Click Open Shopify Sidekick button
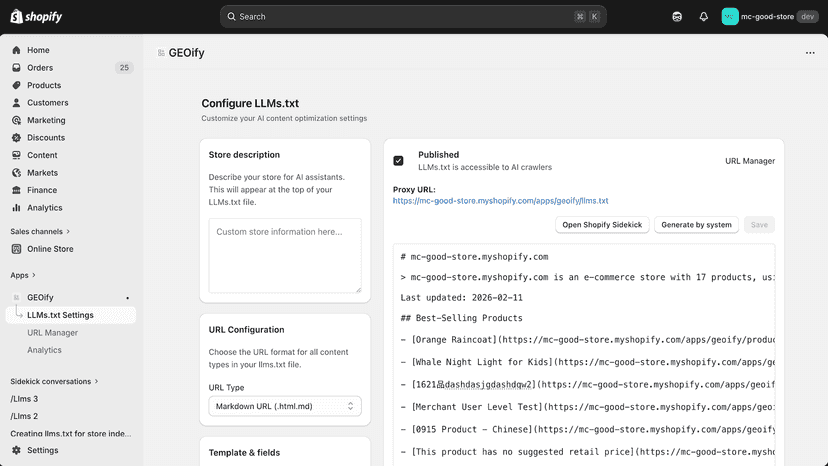 [602, 225]
